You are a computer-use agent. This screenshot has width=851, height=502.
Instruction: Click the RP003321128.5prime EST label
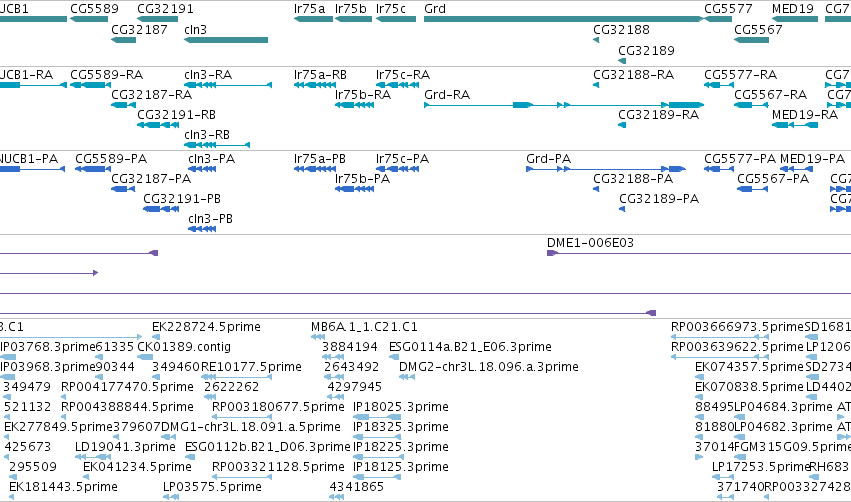point(278,467)
